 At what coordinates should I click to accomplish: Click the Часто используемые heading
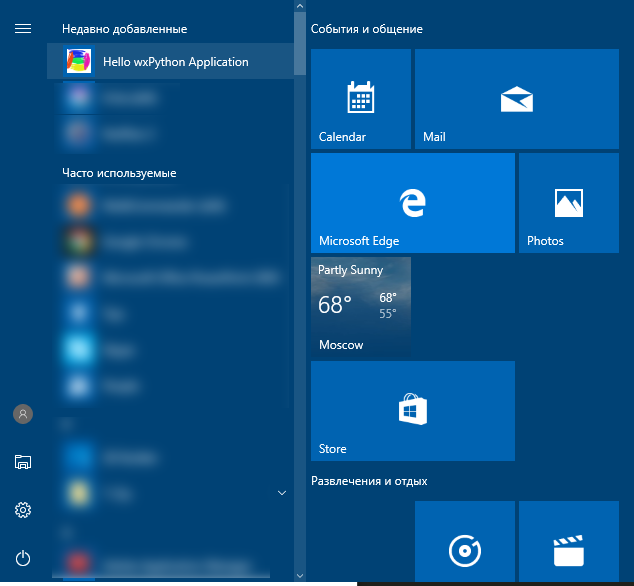pos(119,173)
